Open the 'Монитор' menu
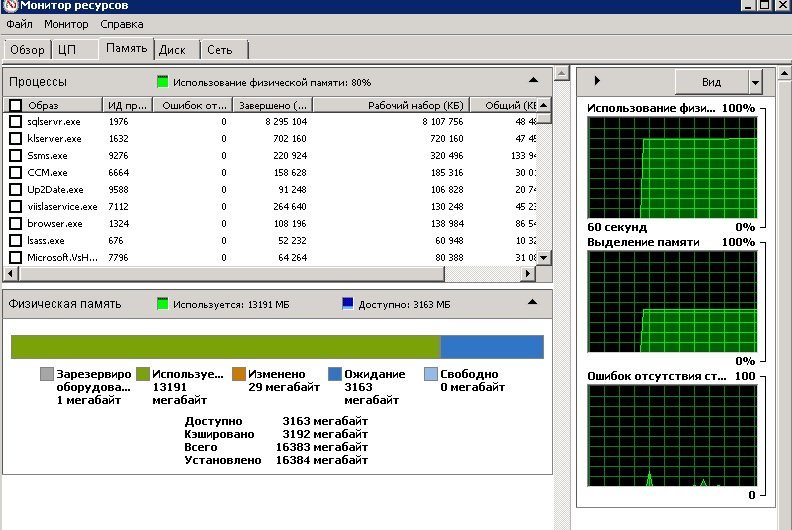Viewport: 792px width, 530px height. tap(66, 24)
